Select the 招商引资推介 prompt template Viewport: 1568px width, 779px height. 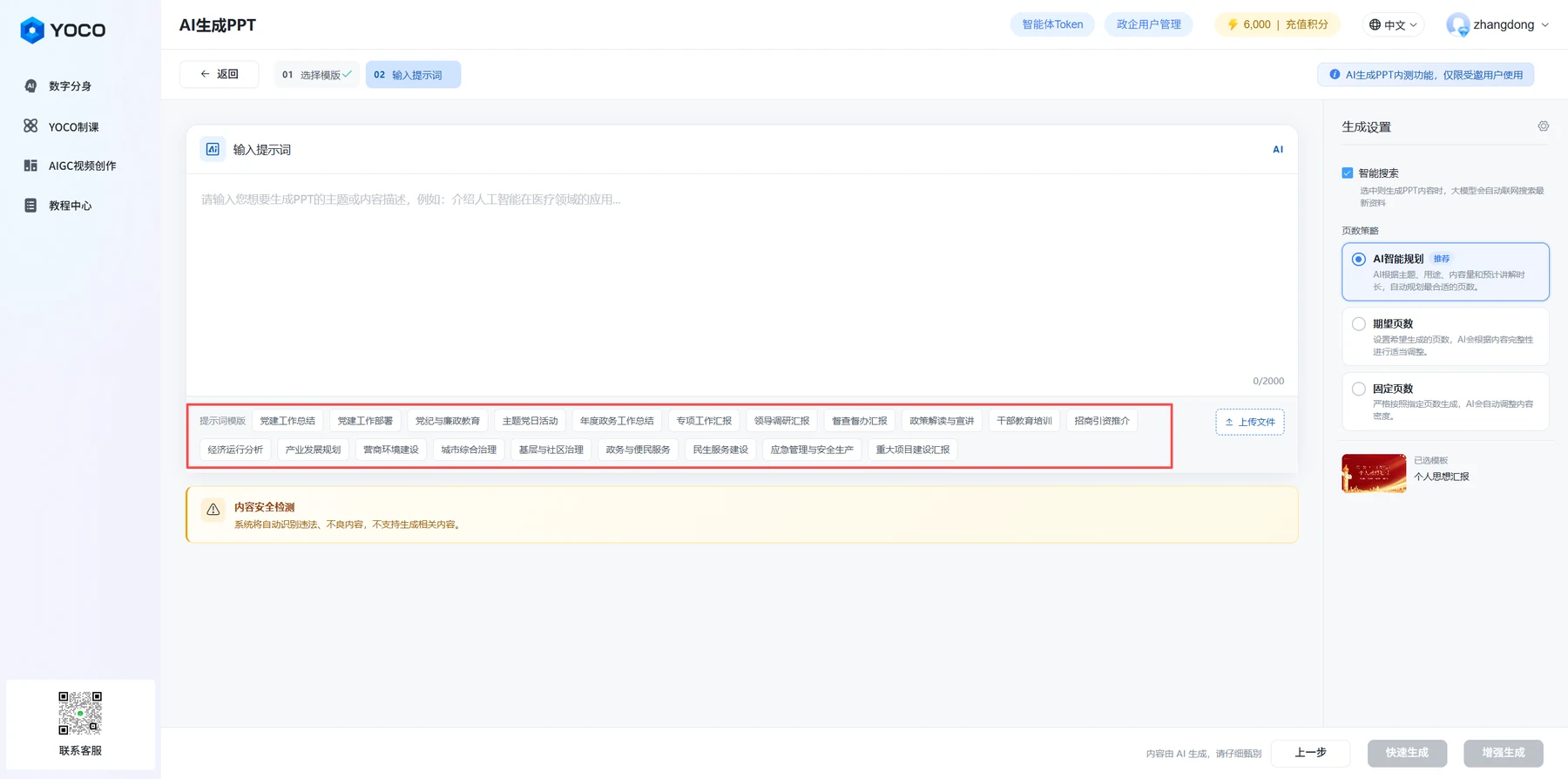coord(1102,421)
